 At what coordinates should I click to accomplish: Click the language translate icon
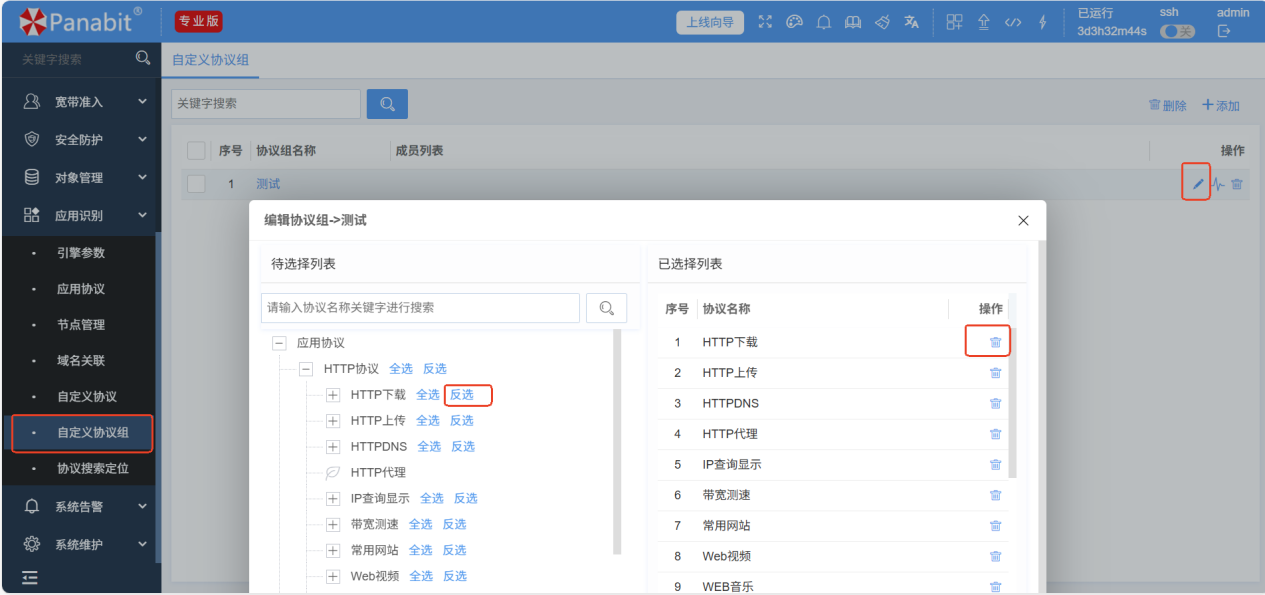(911, 22)
